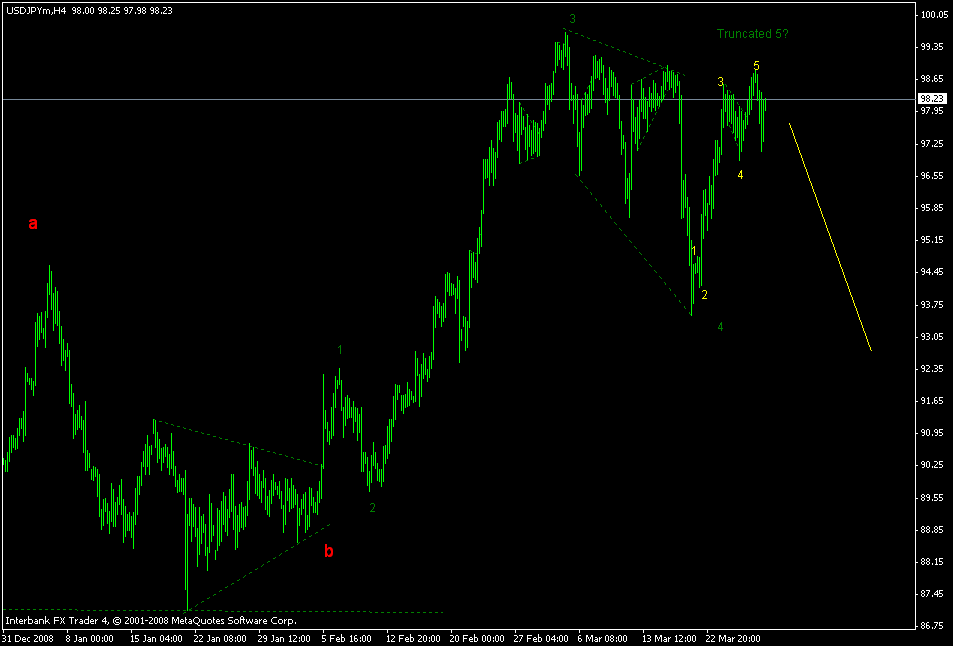Click the green "Truncated 5?" text label
The width and height of the screenshot is (953, 646).
(x=752, y=35)
